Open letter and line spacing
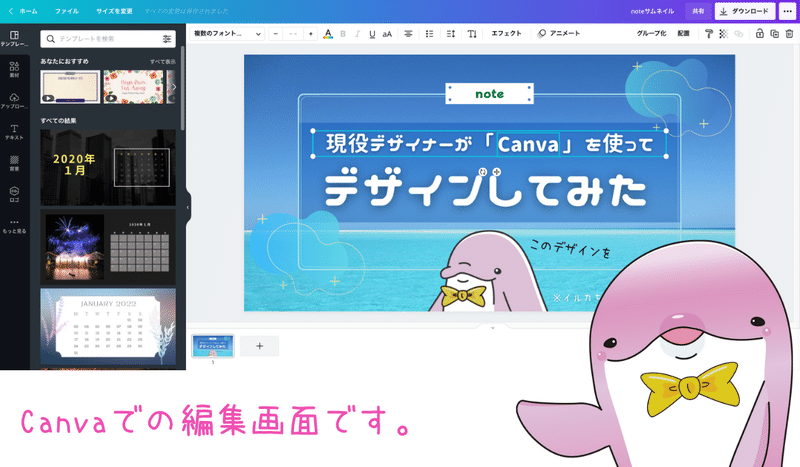The image size is (800, 467). click(451, 34)
